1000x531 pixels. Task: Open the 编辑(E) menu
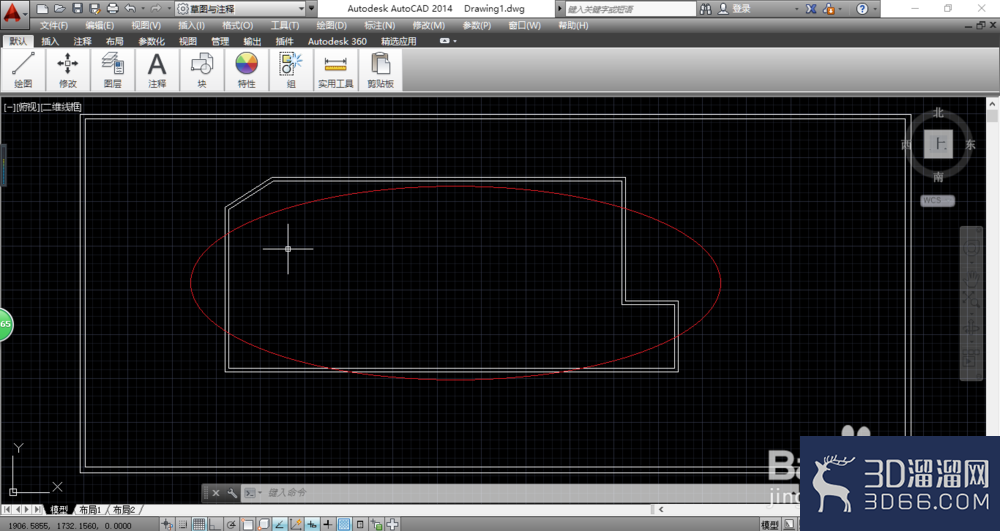click(99, 25)
